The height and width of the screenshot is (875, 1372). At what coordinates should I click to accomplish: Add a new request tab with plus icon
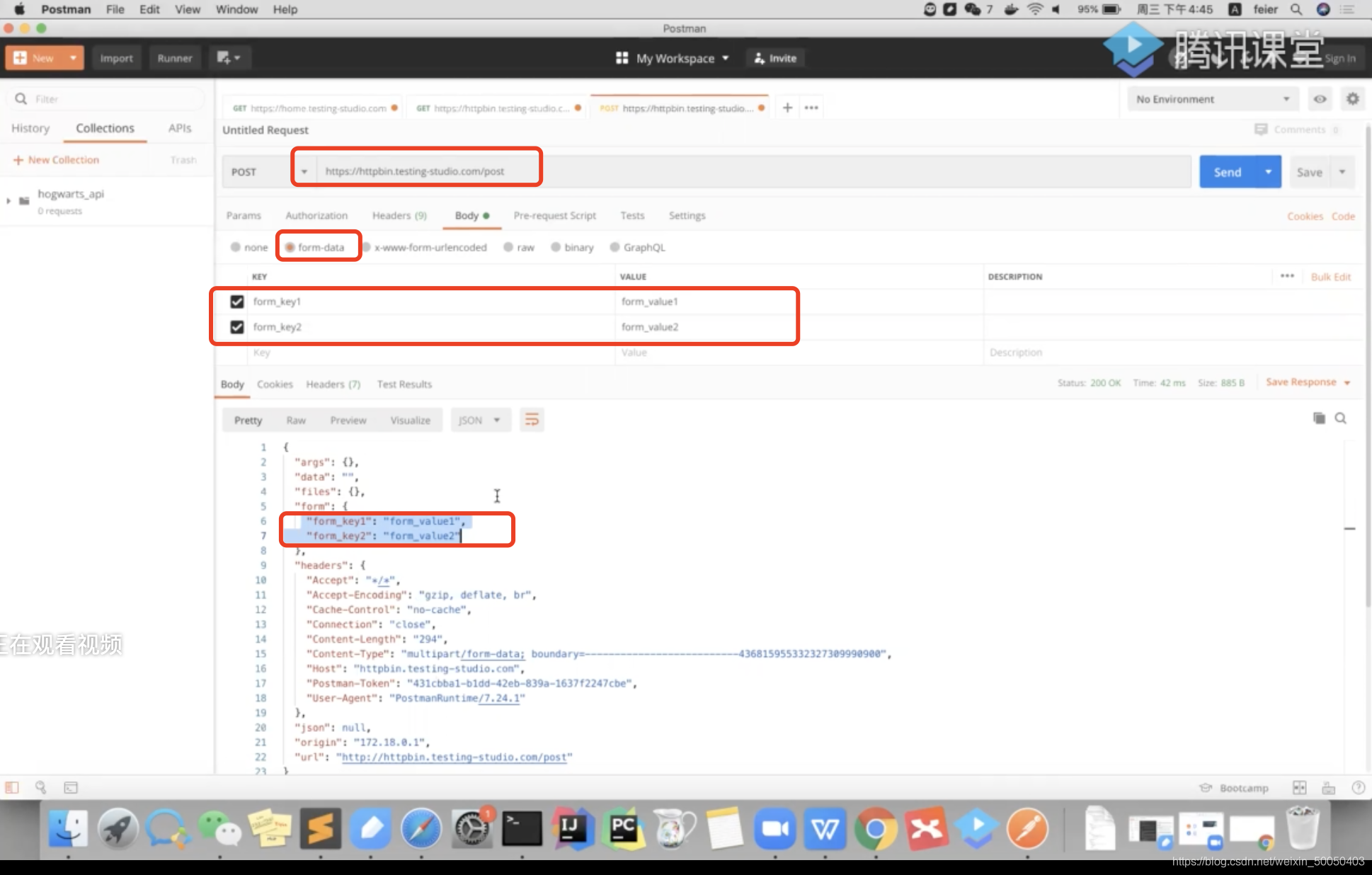pyautogui.click(x=787, y=108)
